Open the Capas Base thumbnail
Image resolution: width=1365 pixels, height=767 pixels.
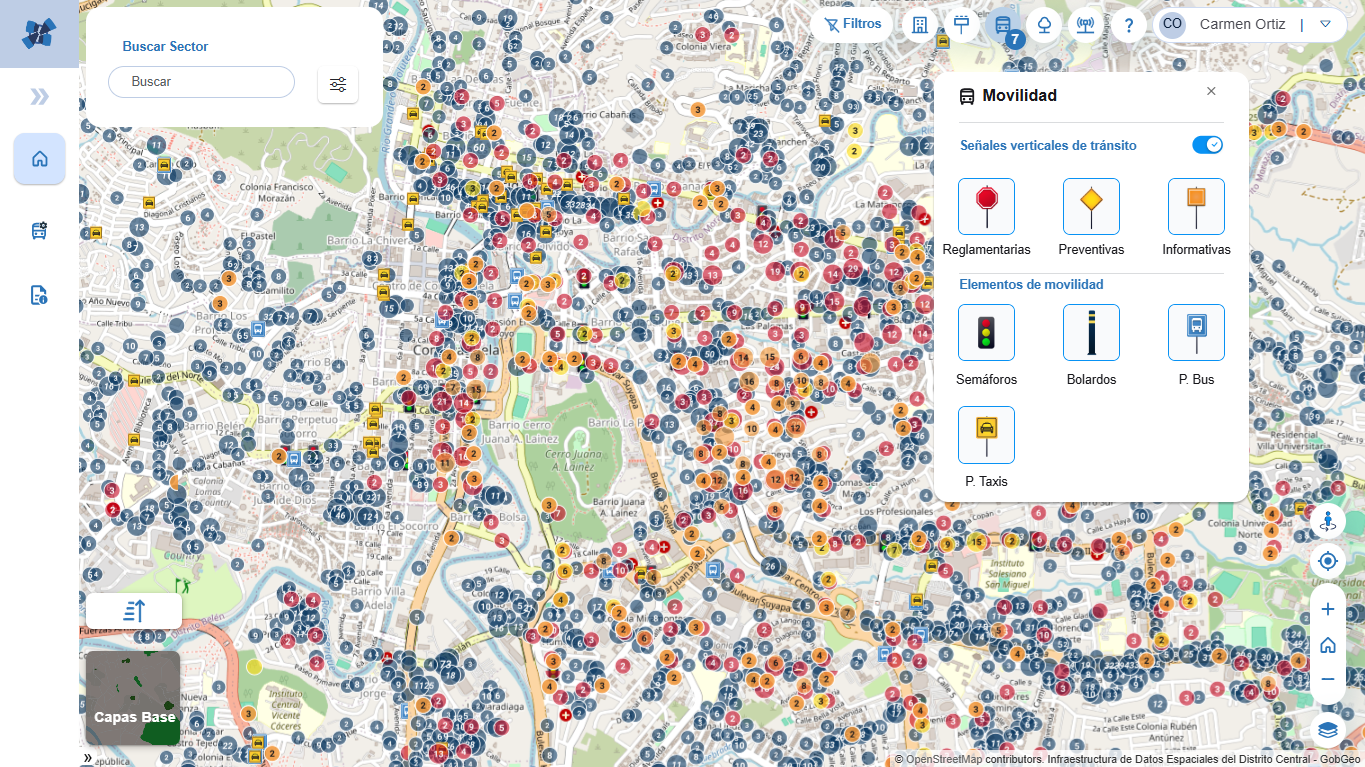point(133,698)
